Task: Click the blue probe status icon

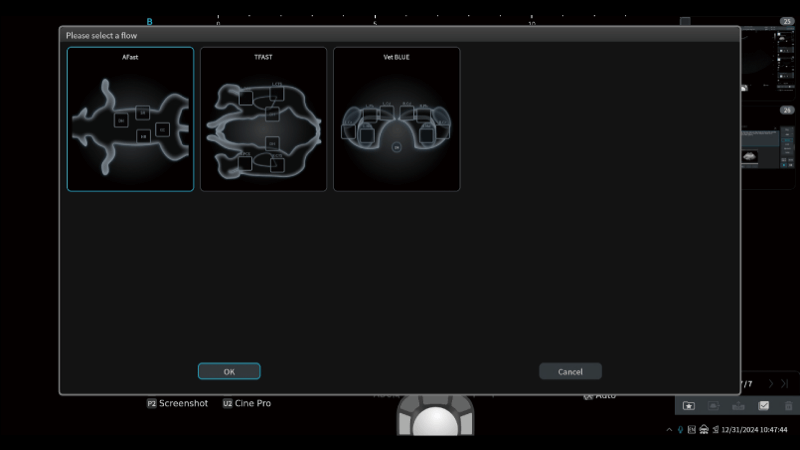Action: 680,430
